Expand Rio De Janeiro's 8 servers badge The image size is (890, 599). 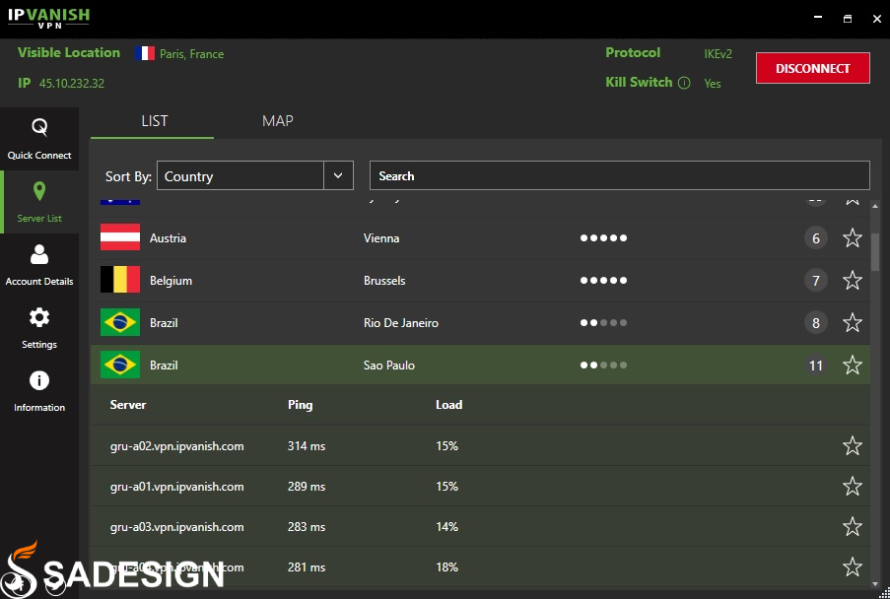(x=816, y=322)
